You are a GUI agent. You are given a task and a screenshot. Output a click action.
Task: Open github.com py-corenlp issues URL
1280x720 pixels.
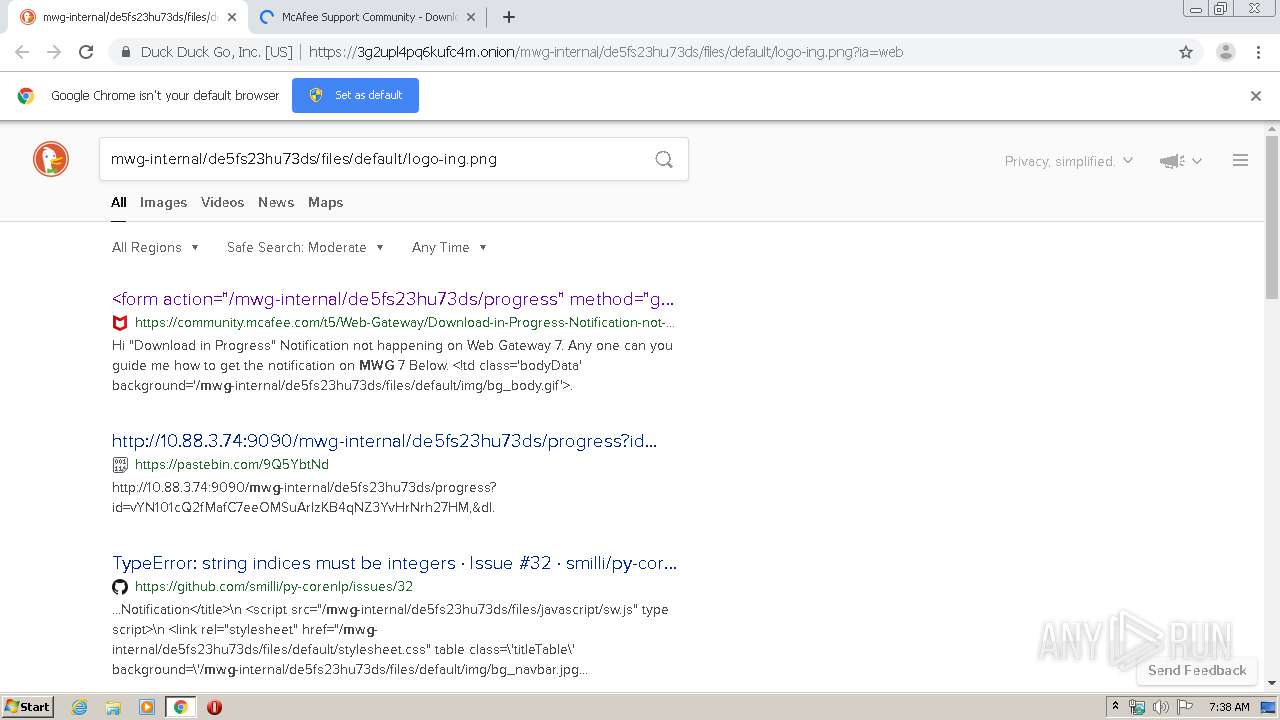pos(274,587)
